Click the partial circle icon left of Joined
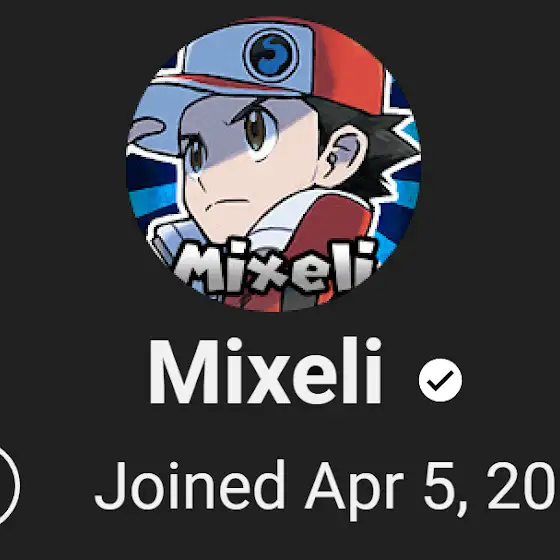The image size is (560, 560). pyautogui.click(x=7, y=486)
